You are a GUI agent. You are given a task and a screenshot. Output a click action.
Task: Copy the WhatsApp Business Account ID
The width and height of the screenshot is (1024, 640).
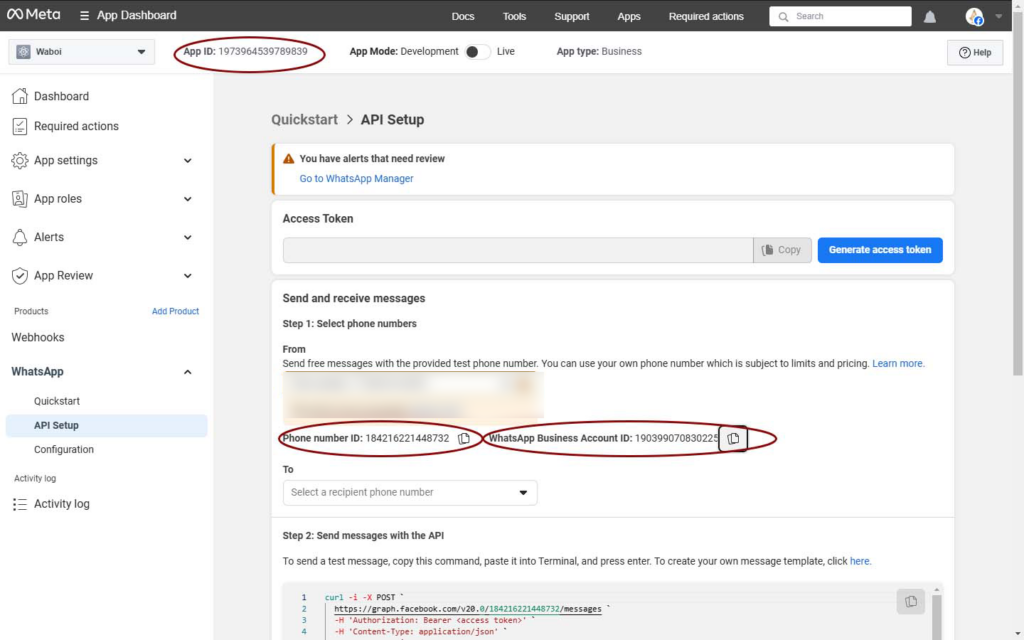(733, 438)
